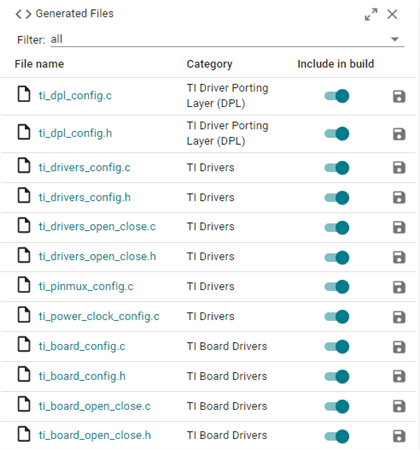420x450 pixels.
Task: Switch off build toggle for ti_drivers_open_close.h
Action: (x=337, y=257)
